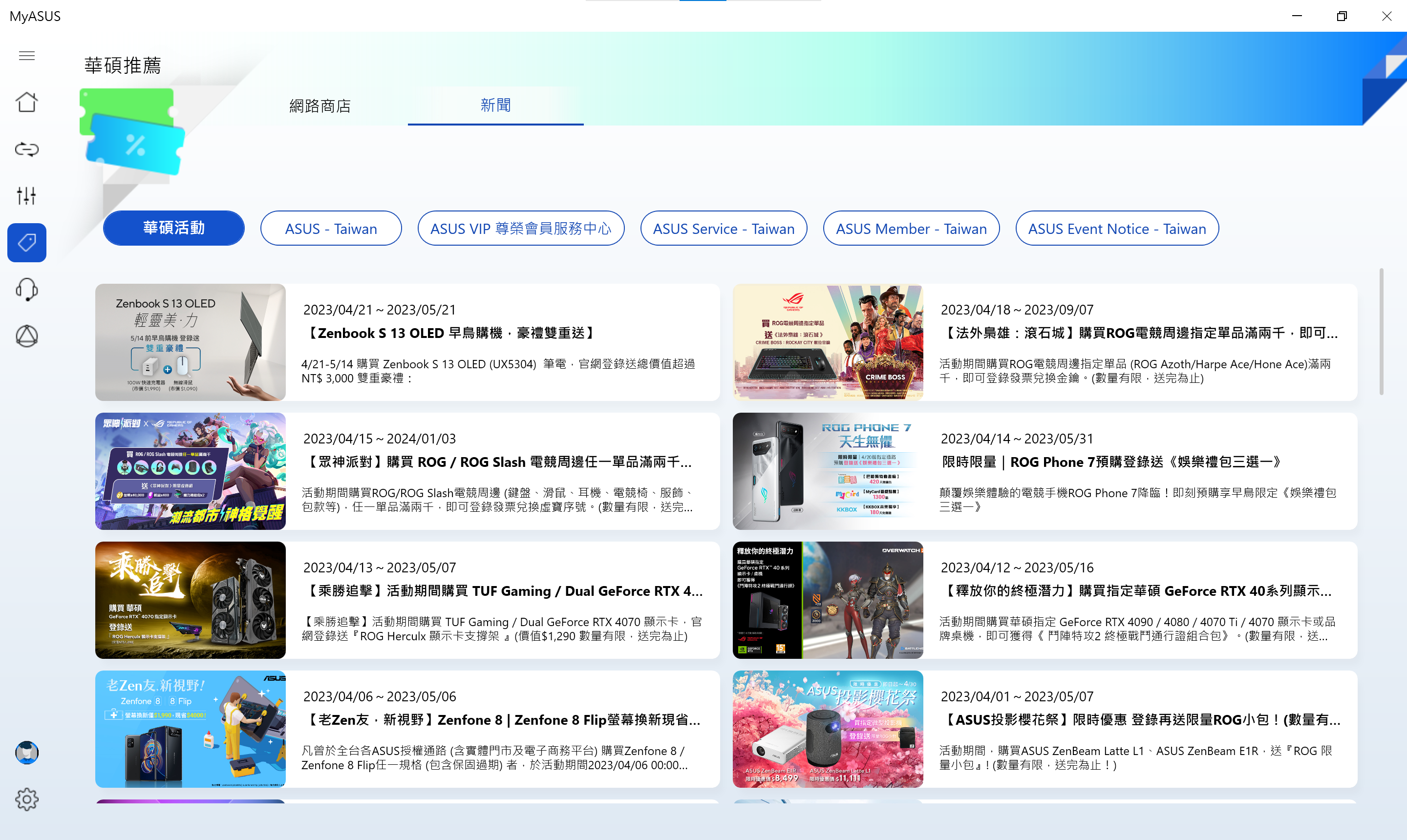Viewport: 1407px width, 840px height.
Task: Open 【老Zen友，新視野】Zenfone 8 headline
Action: pos(502,720)
